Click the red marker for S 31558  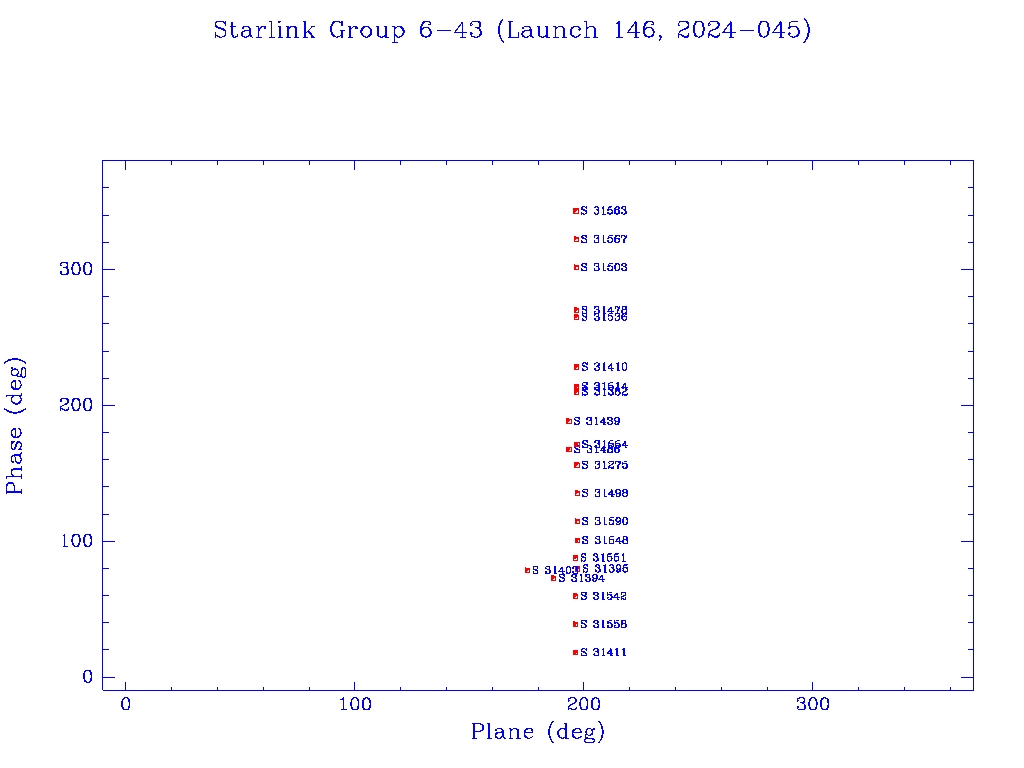pyautogui.click(x=575, y=624)
